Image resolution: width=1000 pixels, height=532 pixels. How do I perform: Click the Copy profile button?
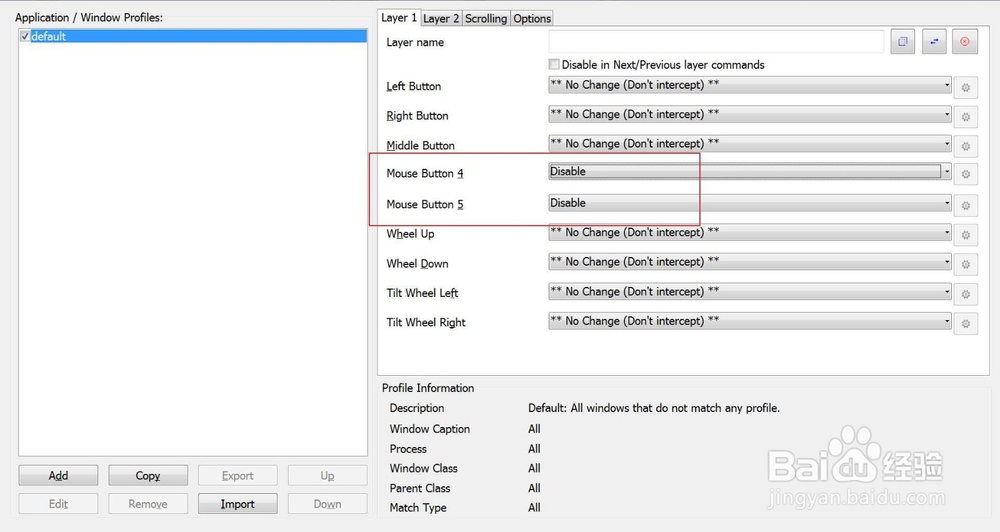[148, 475]
